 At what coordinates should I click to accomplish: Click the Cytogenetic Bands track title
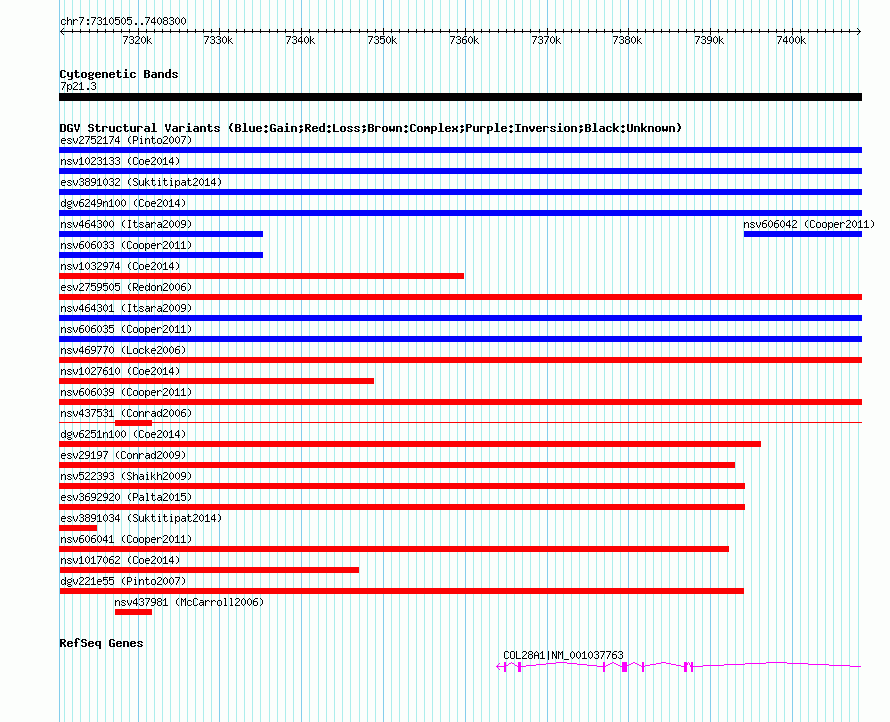[x=119, y=74]
